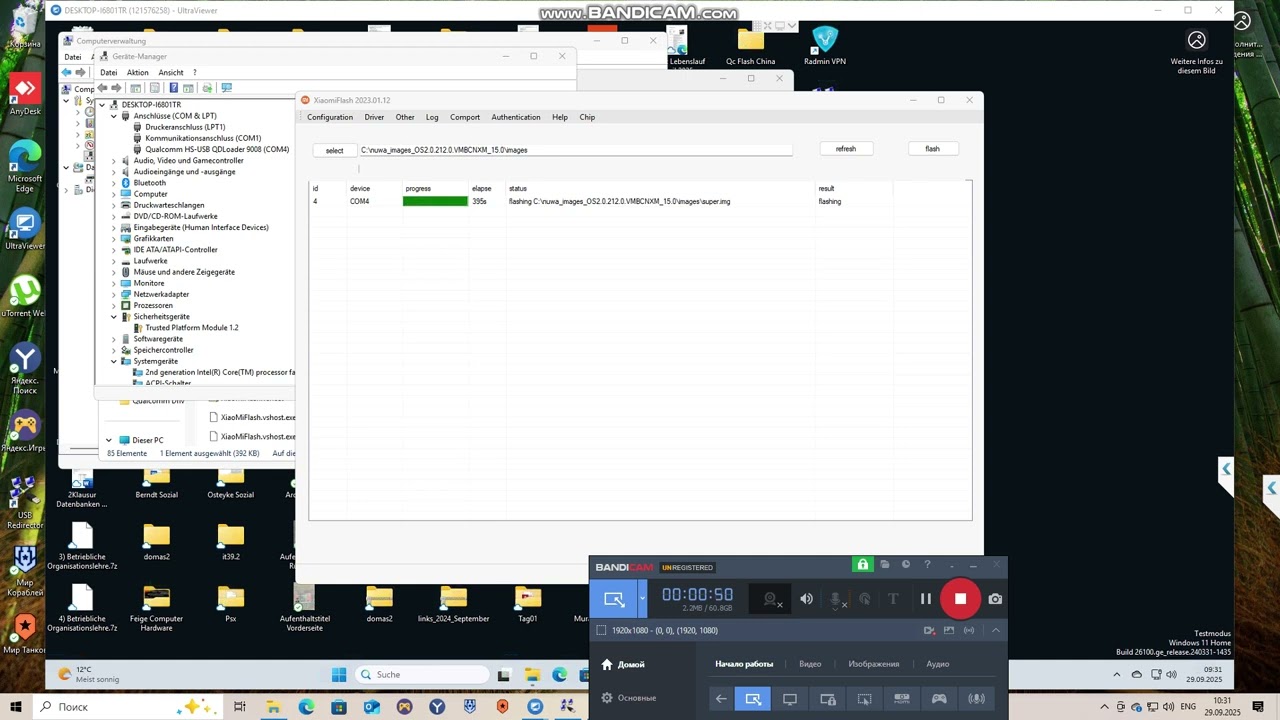The width and height of the screenshot is (1280, 720).
Task: Open UltraViewer desktop shortcut
Action: [x=25, y=231]
